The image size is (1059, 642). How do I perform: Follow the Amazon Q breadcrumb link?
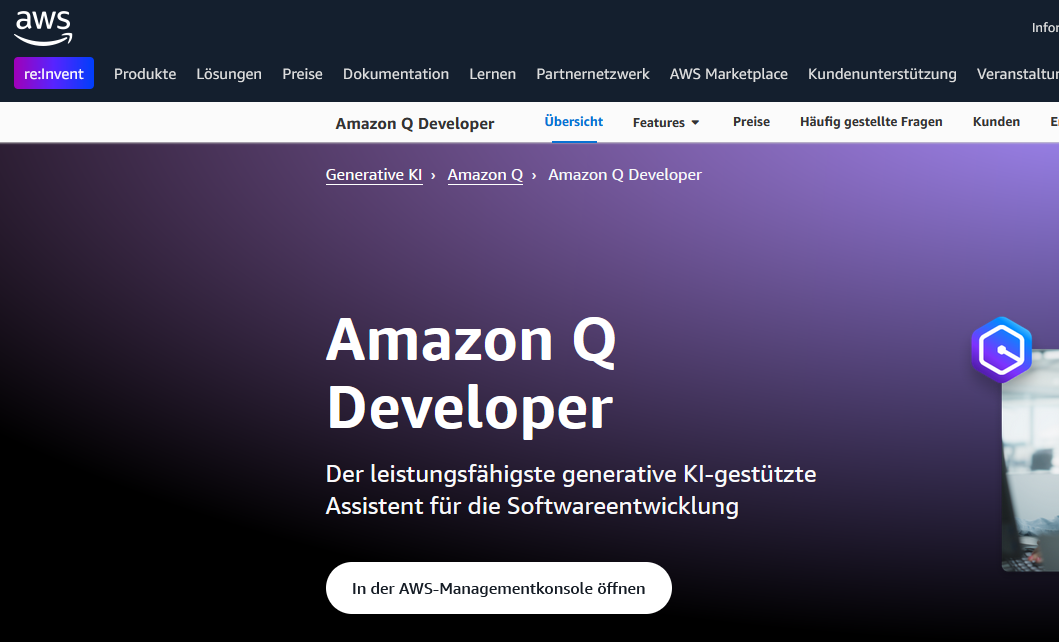click(485, 175)
